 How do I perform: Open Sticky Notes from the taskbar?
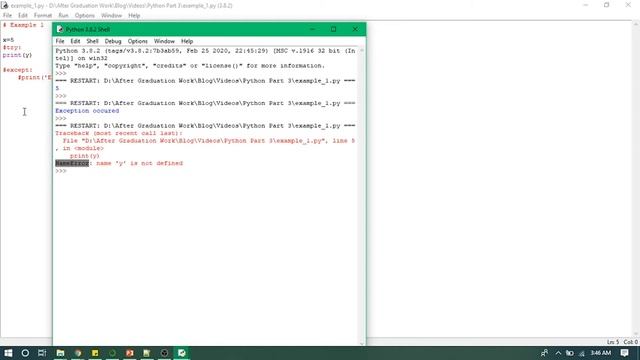(95, 353)
